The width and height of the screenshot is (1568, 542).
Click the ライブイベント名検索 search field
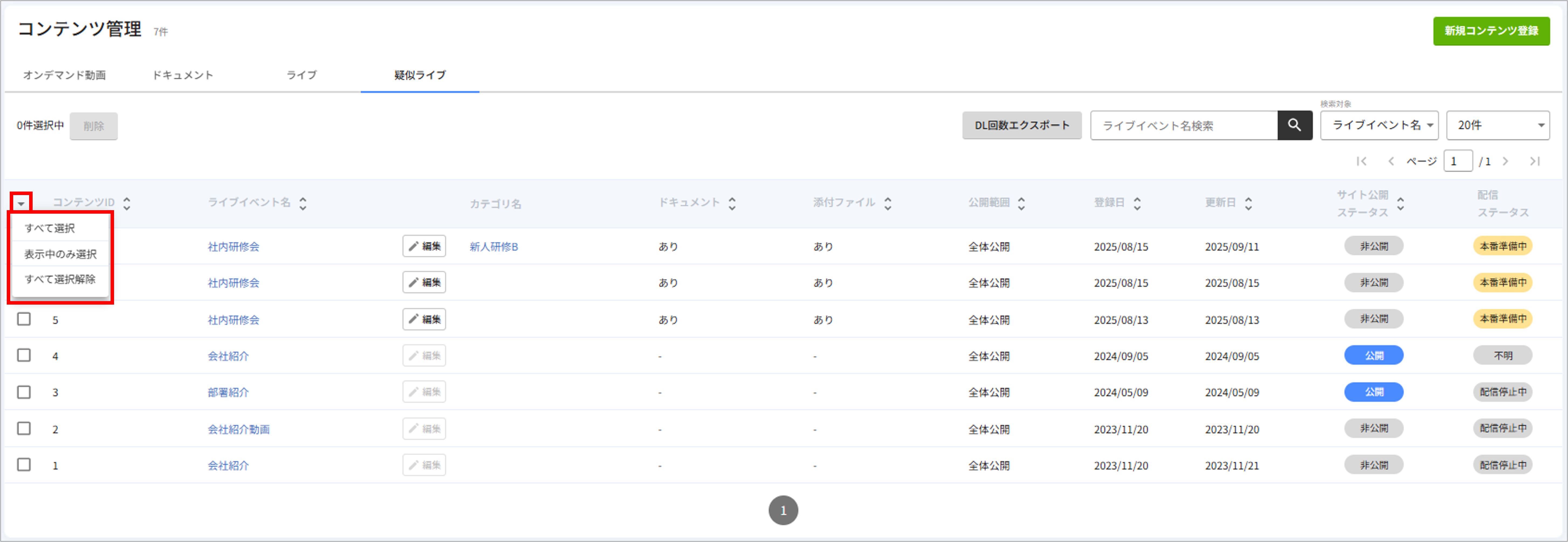click(x=1184, y=125)
